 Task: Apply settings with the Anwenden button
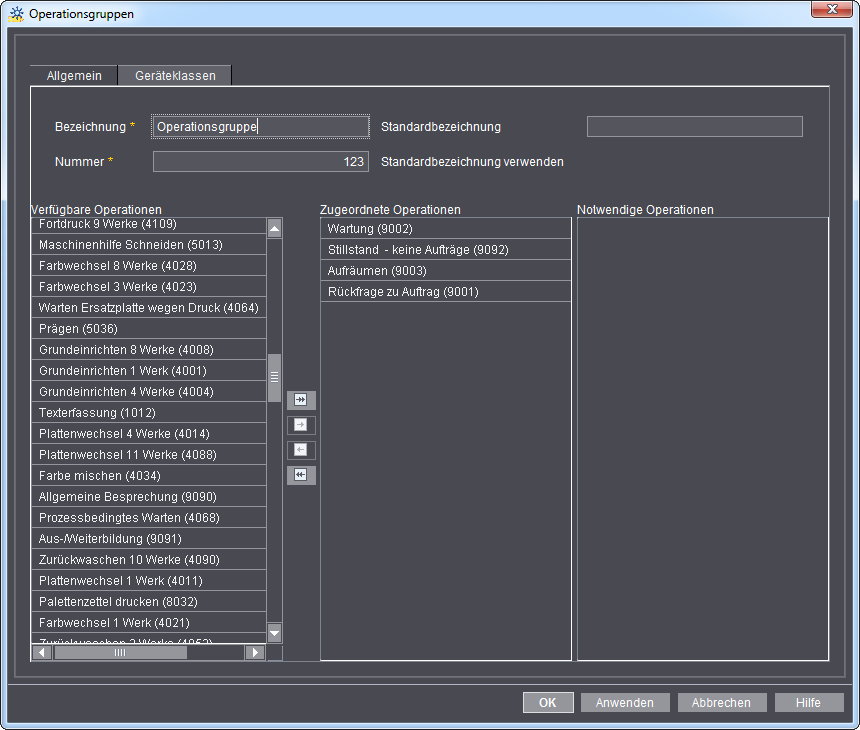point(625,702)
